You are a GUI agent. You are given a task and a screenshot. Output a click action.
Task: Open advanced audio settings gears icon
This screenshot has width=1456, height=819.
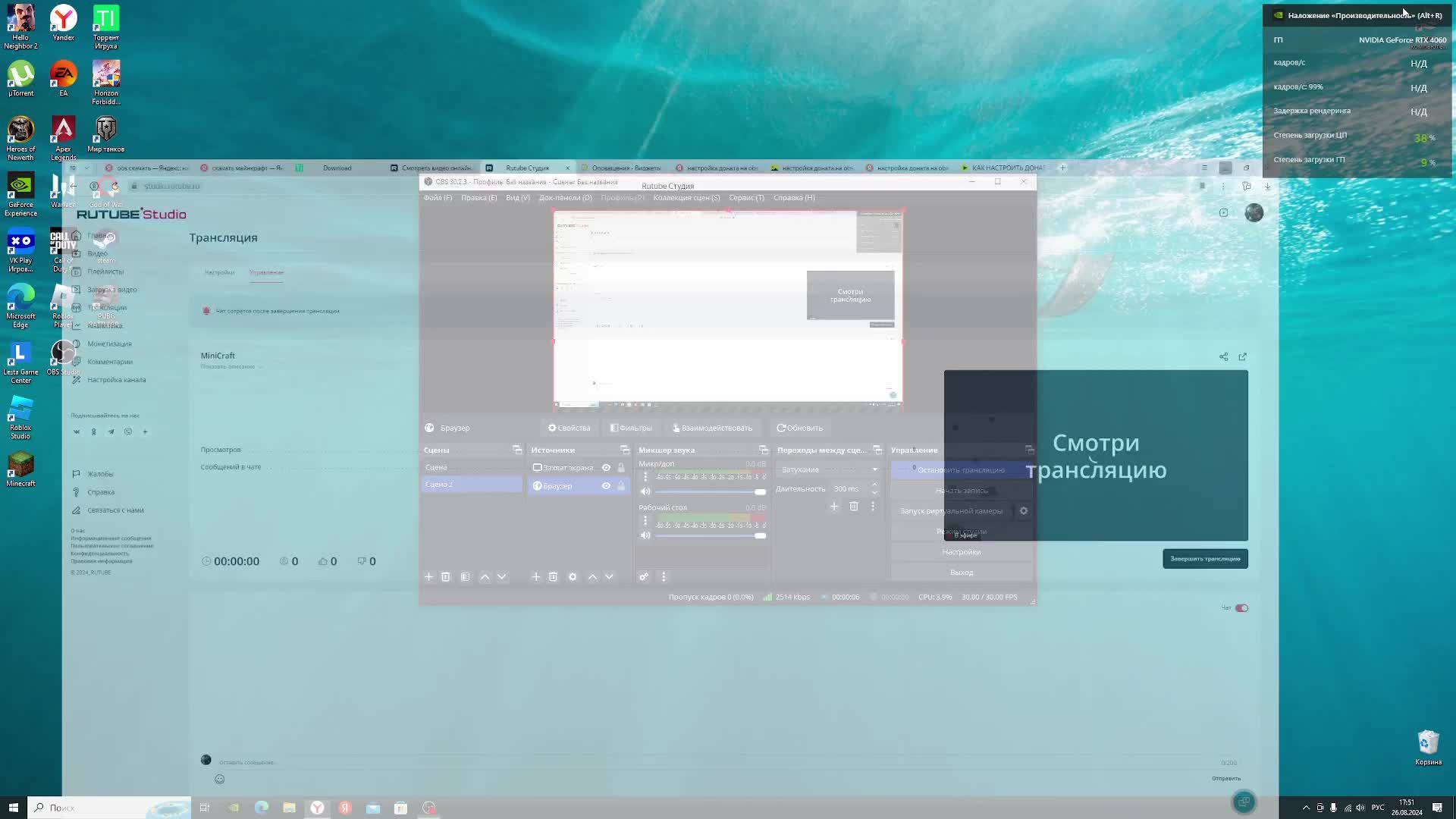(x=644, y=577)
